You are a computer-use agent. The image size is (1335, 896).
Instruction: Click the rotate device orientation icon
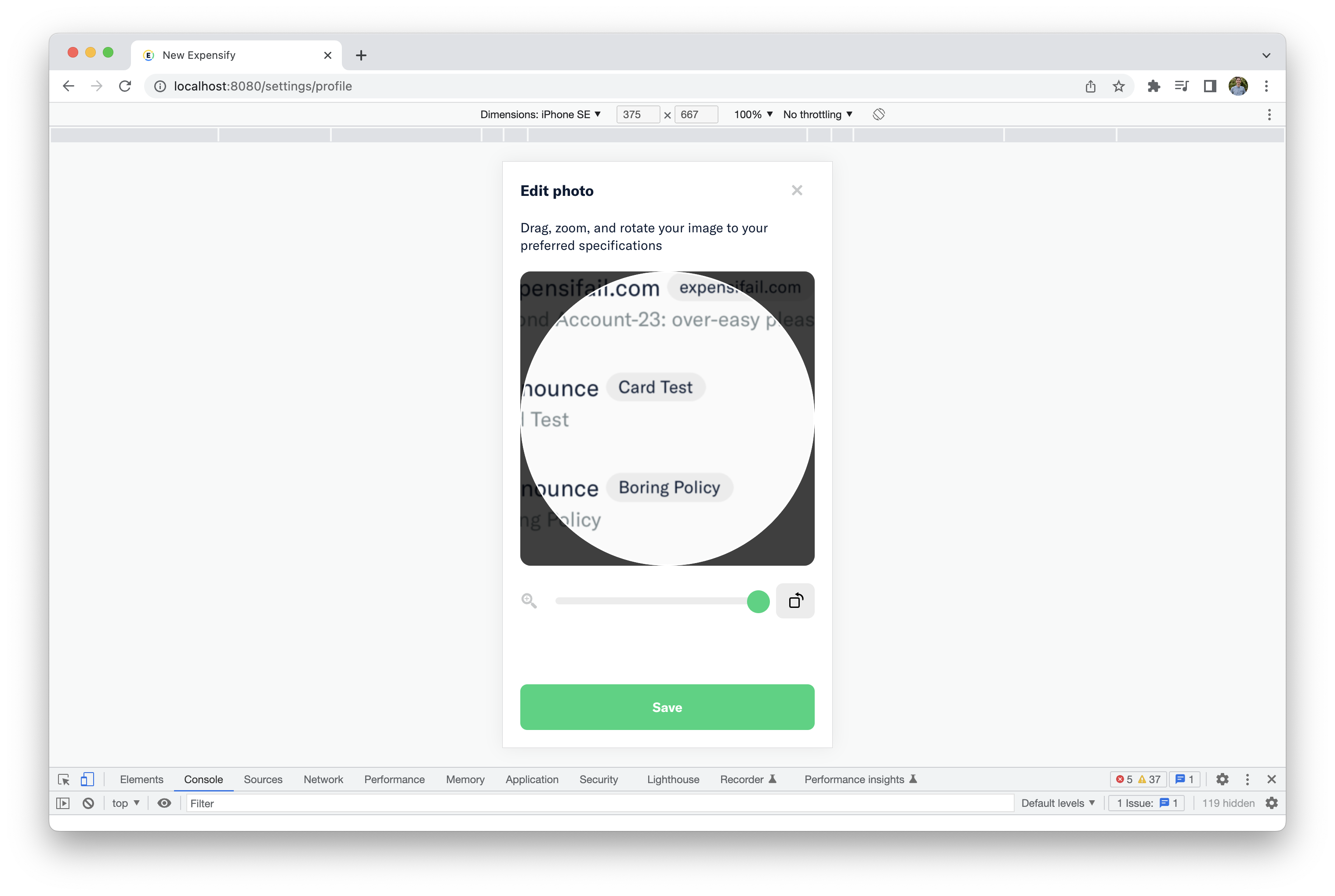[878, 114]
